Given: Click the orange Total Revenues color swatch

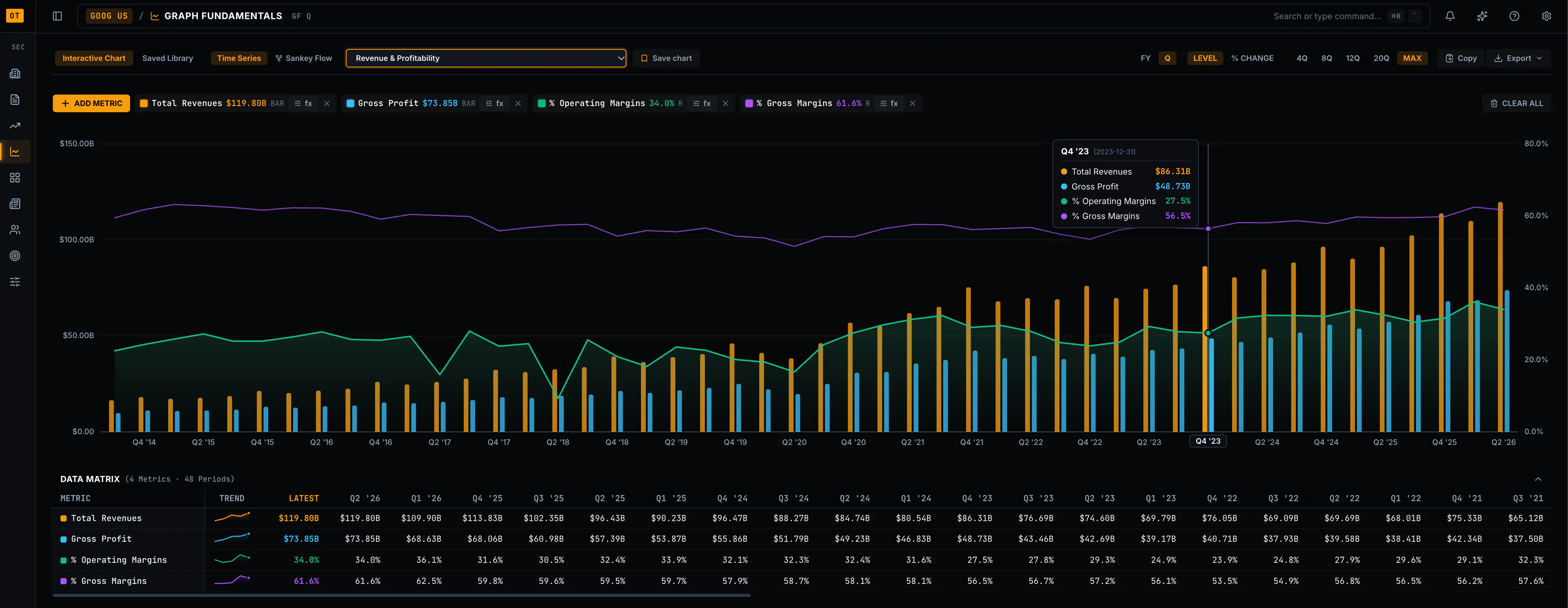Looking at the screenshot, I should pyautogui.click(x=144, y=104).
